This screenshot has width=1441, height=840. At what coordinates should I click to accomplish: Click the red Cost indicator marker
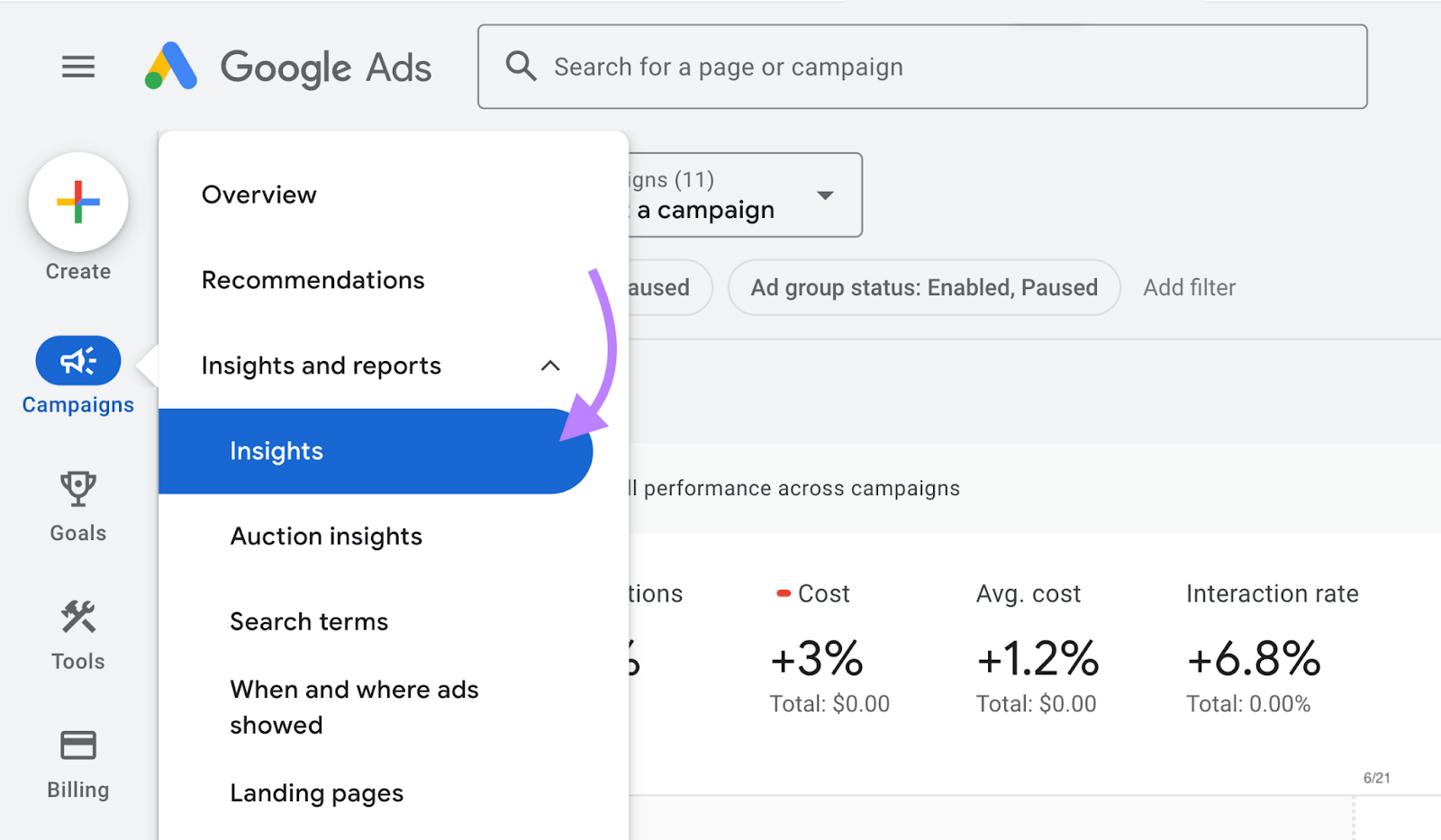click(782, 592)
